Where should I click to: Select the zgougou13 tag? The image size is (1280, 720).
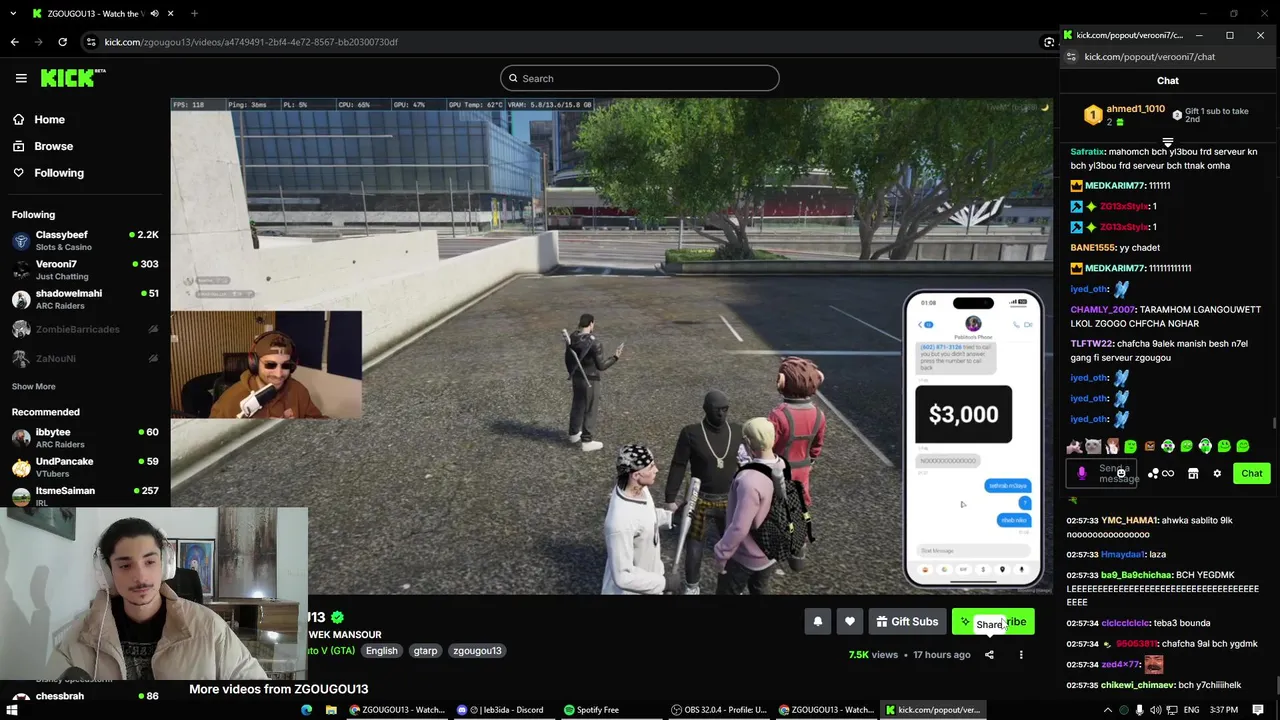(x=477, y=651)
